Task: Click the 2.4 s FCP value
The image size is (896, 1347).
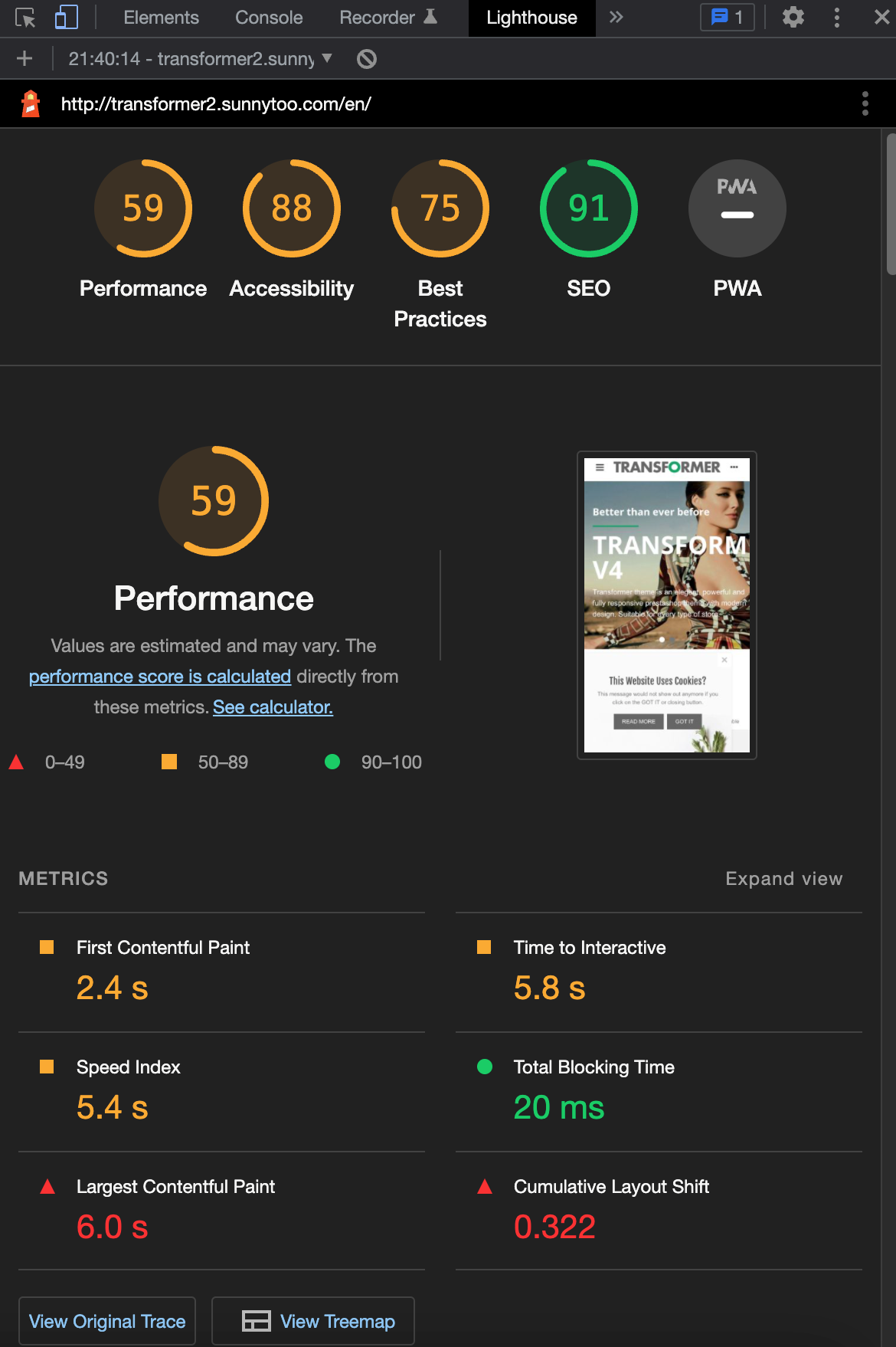Action: pyautogui.click(x=112, y=988)
